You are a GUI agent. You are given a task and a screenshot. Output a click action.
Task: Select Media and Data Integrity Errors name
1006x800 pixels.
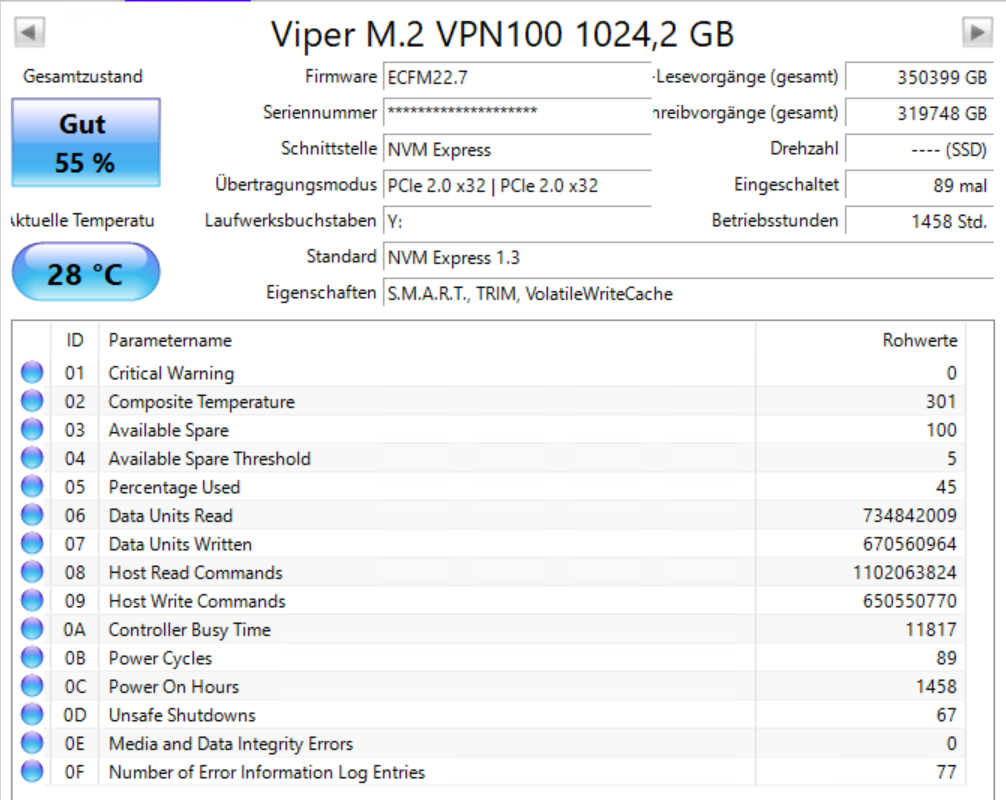[231, 744]
